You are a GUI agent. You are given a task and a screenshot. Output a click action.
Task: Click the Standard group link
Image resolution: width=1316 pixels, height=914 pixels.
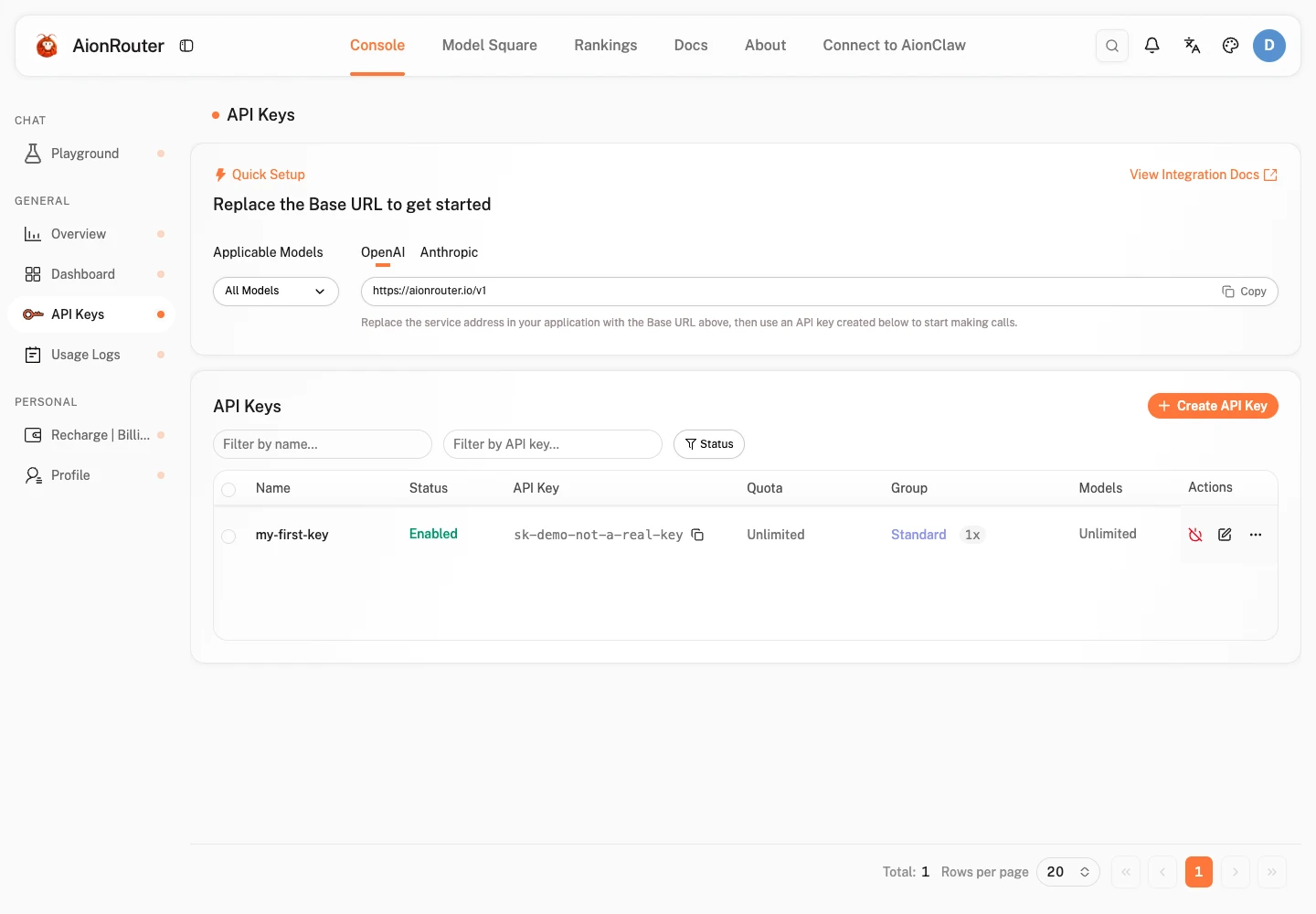(918, 535)
